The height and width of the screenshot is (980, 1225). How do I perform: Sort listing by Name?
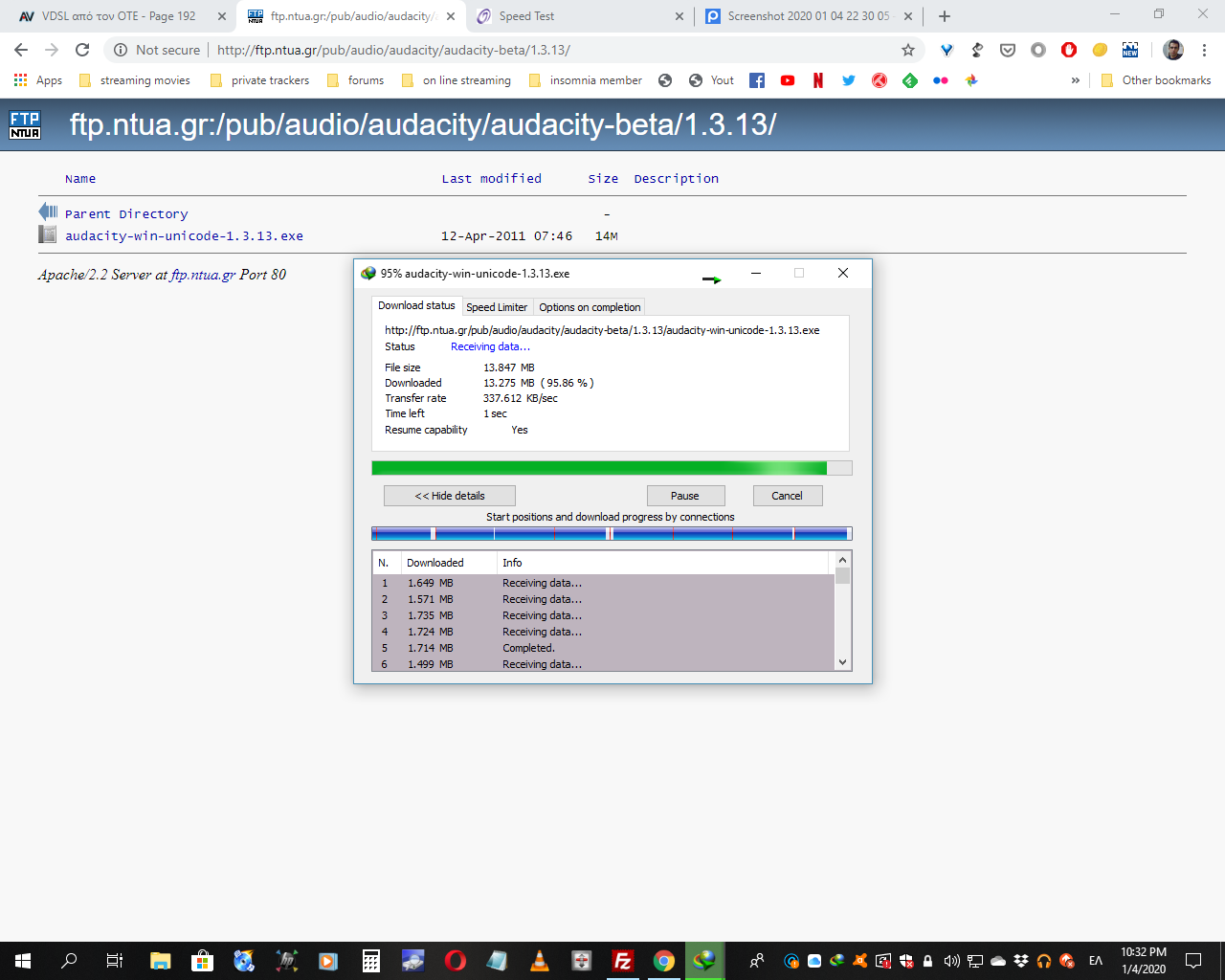tap(80, 179)
